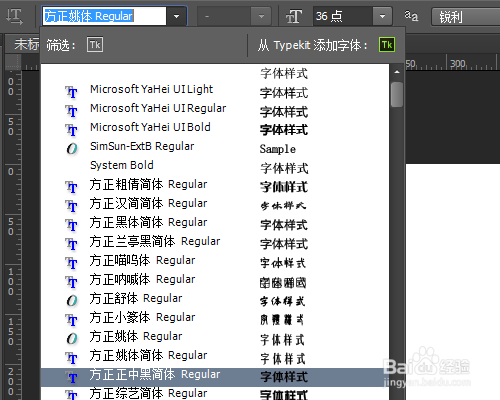Image resolution: width=500 pixels, height=400 pixels.
Task: Select 方正黑体简体 Regular font
Action: coord(215,222)
